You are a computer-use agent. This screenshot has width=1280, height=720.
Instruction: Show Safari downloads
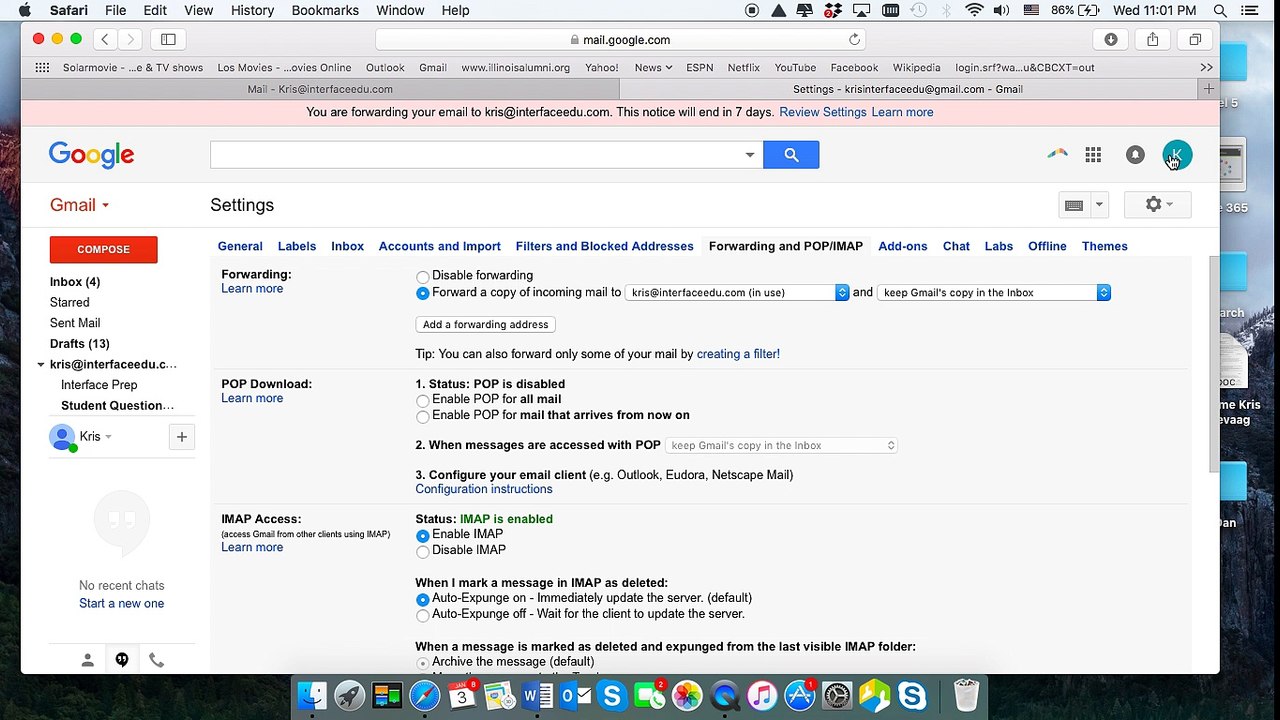(x=1111, y=39)
